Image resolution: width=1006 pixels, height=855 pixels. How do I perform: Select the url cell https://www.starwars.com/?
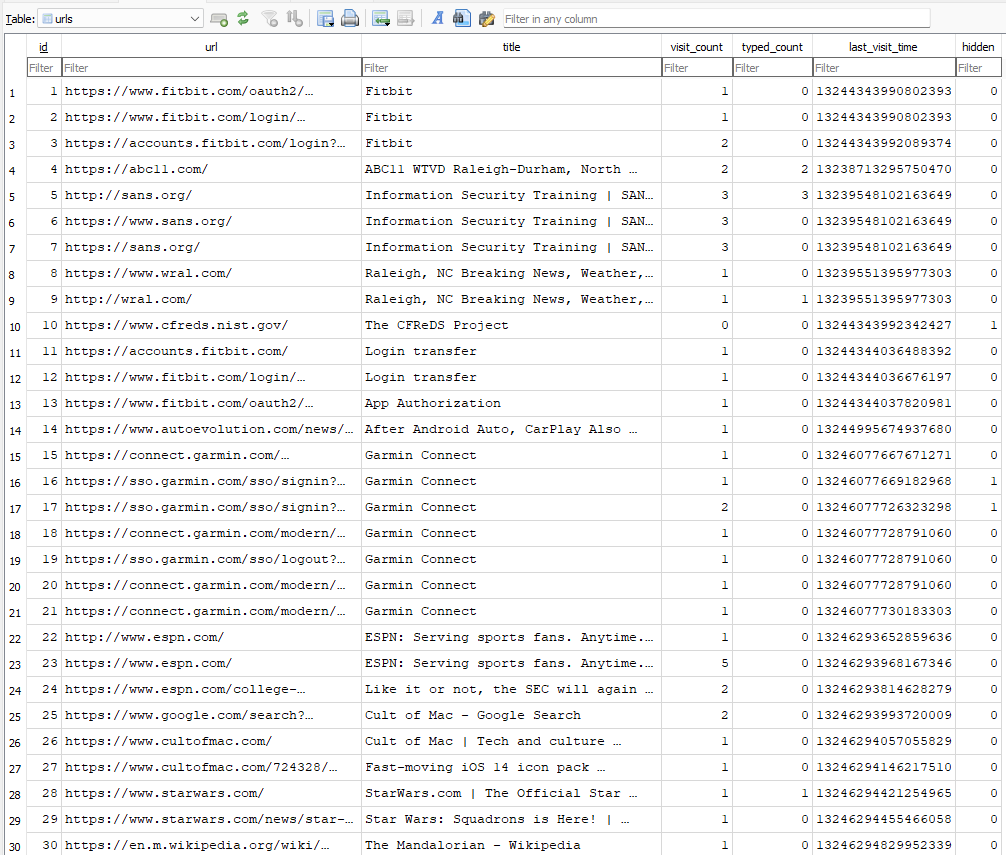click(x=212, y=793)
